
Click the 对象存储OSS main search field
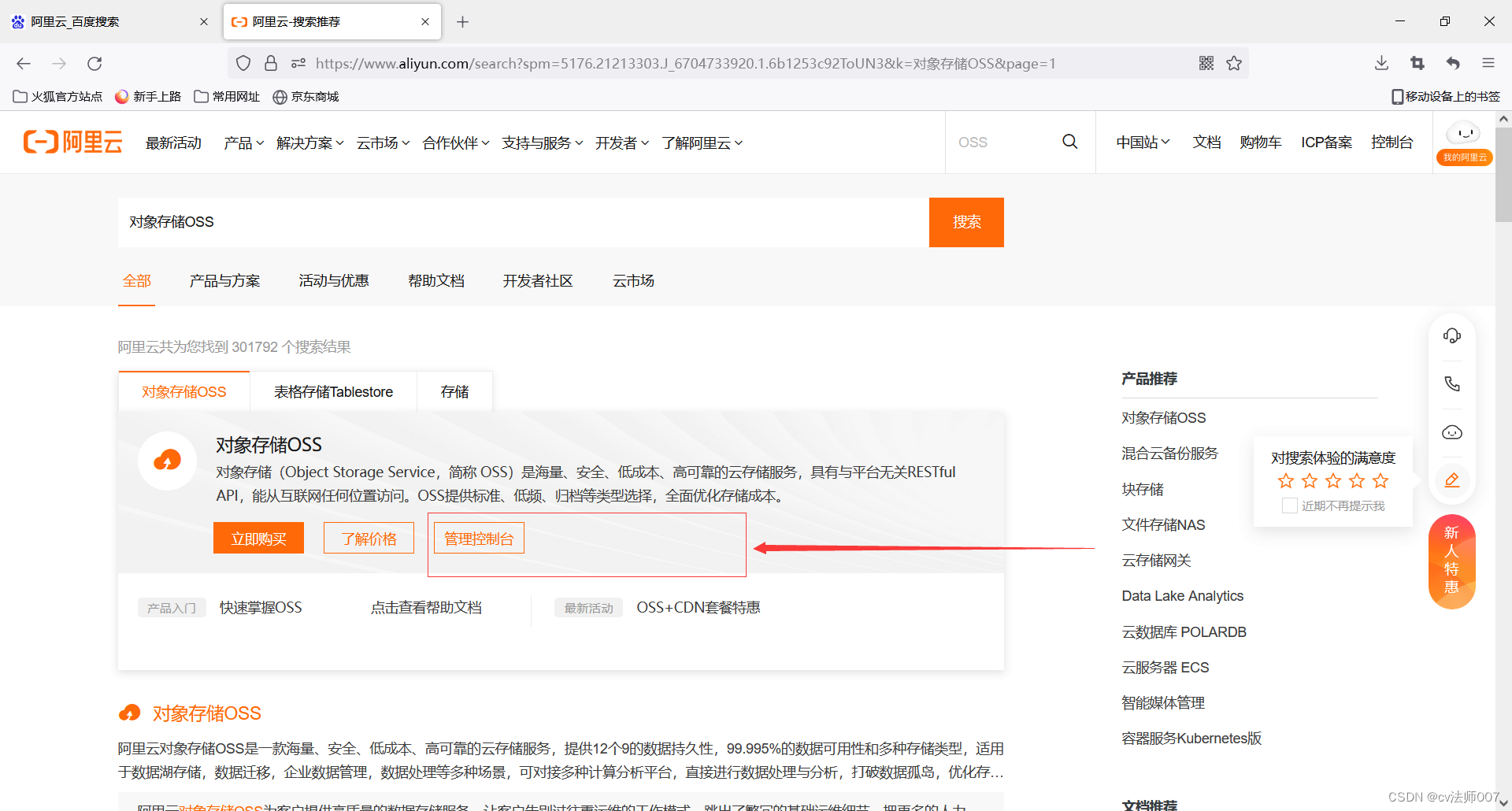click(523, 222)
